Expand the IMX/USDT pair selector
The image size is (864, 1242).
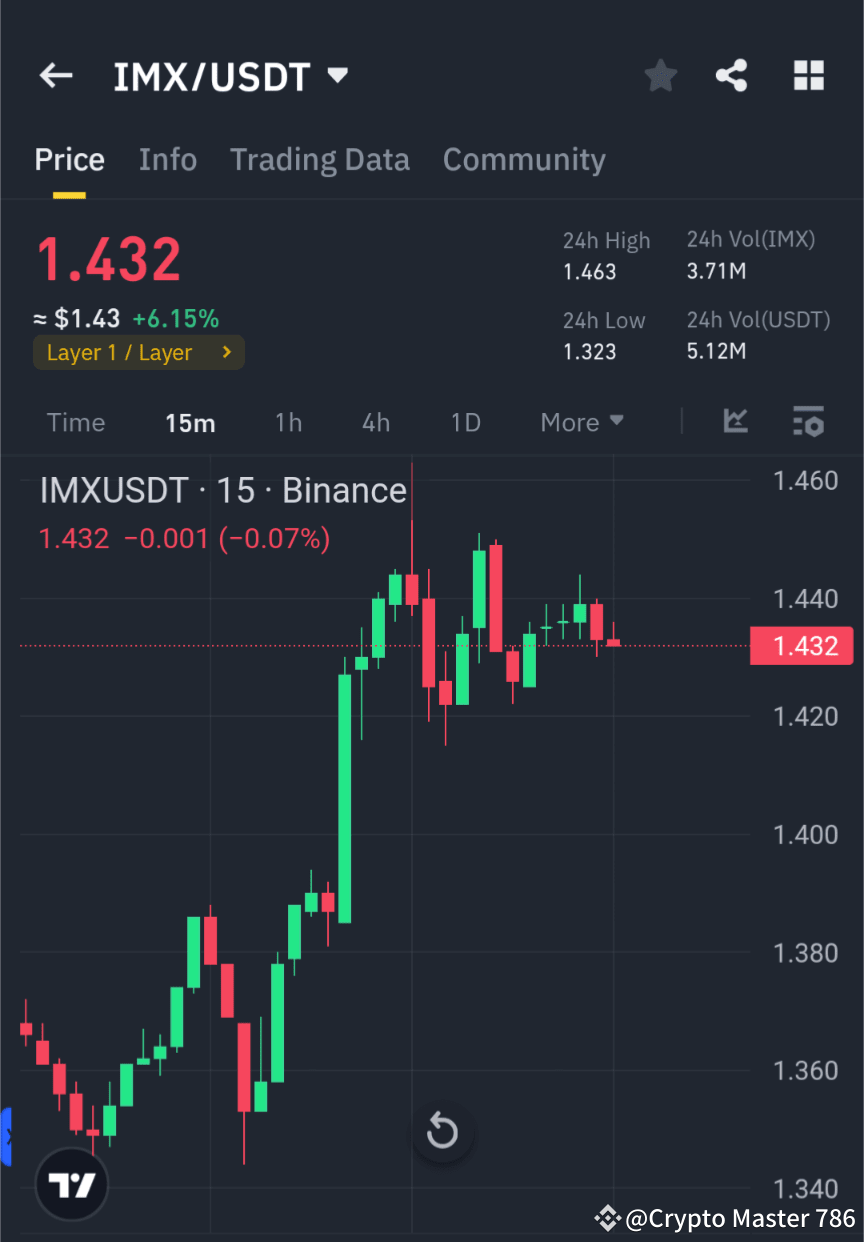[337, 74]
